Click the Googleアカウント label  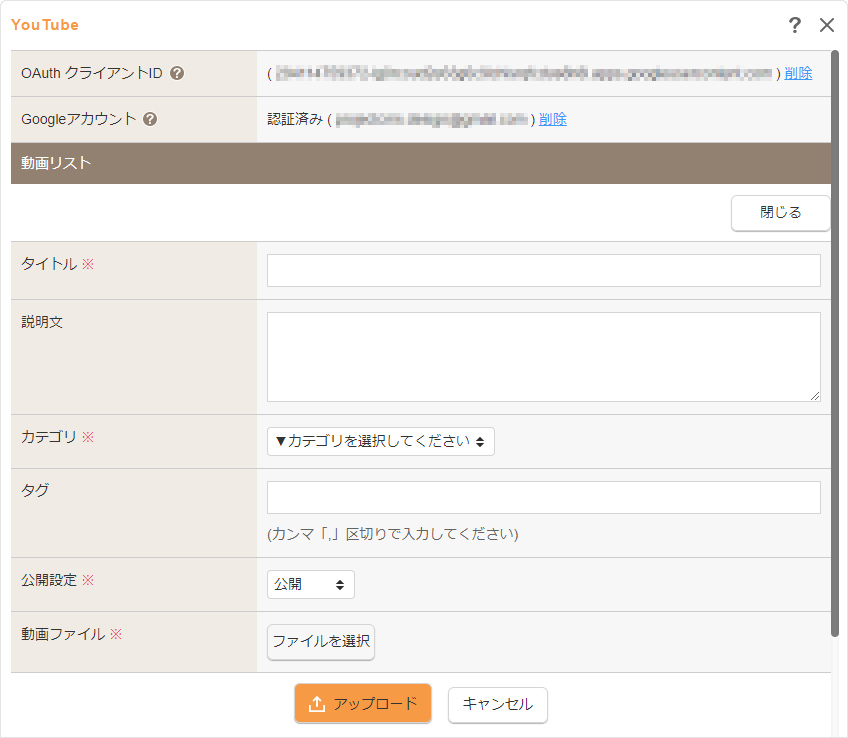point(78,119)
